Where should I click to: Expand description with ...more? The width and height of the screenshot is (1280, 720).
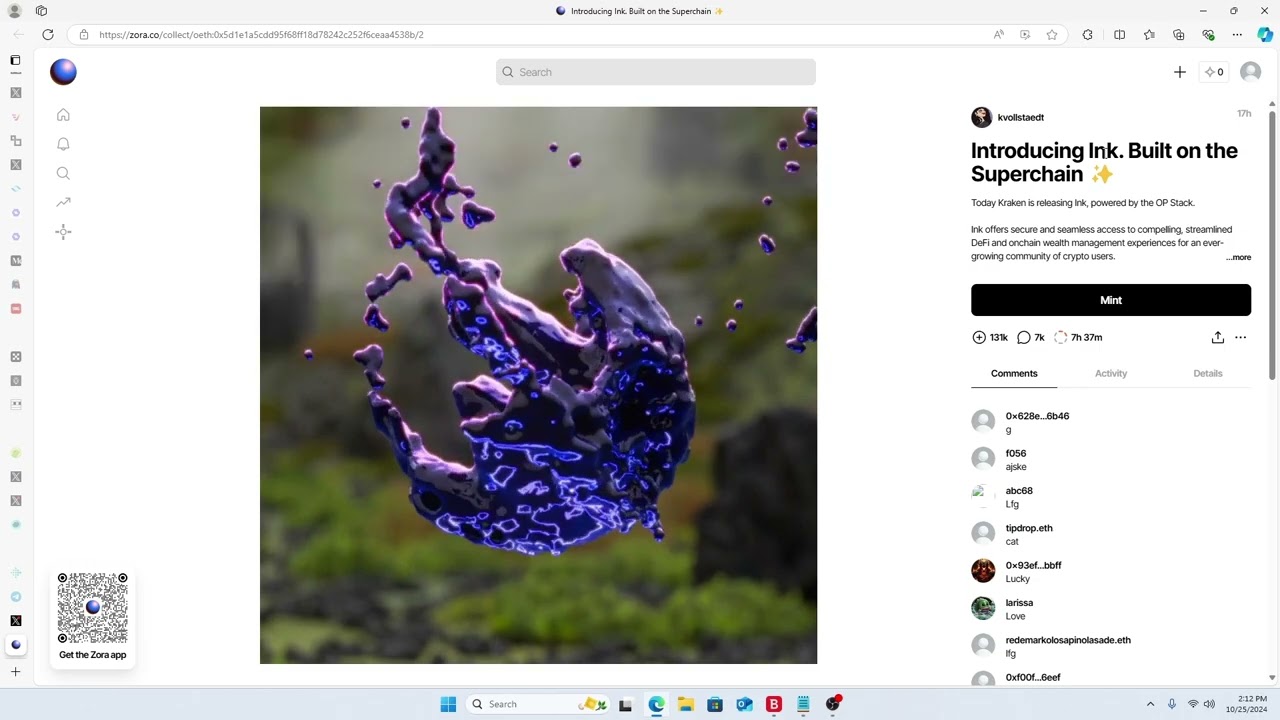click(x=1239, y=257)
